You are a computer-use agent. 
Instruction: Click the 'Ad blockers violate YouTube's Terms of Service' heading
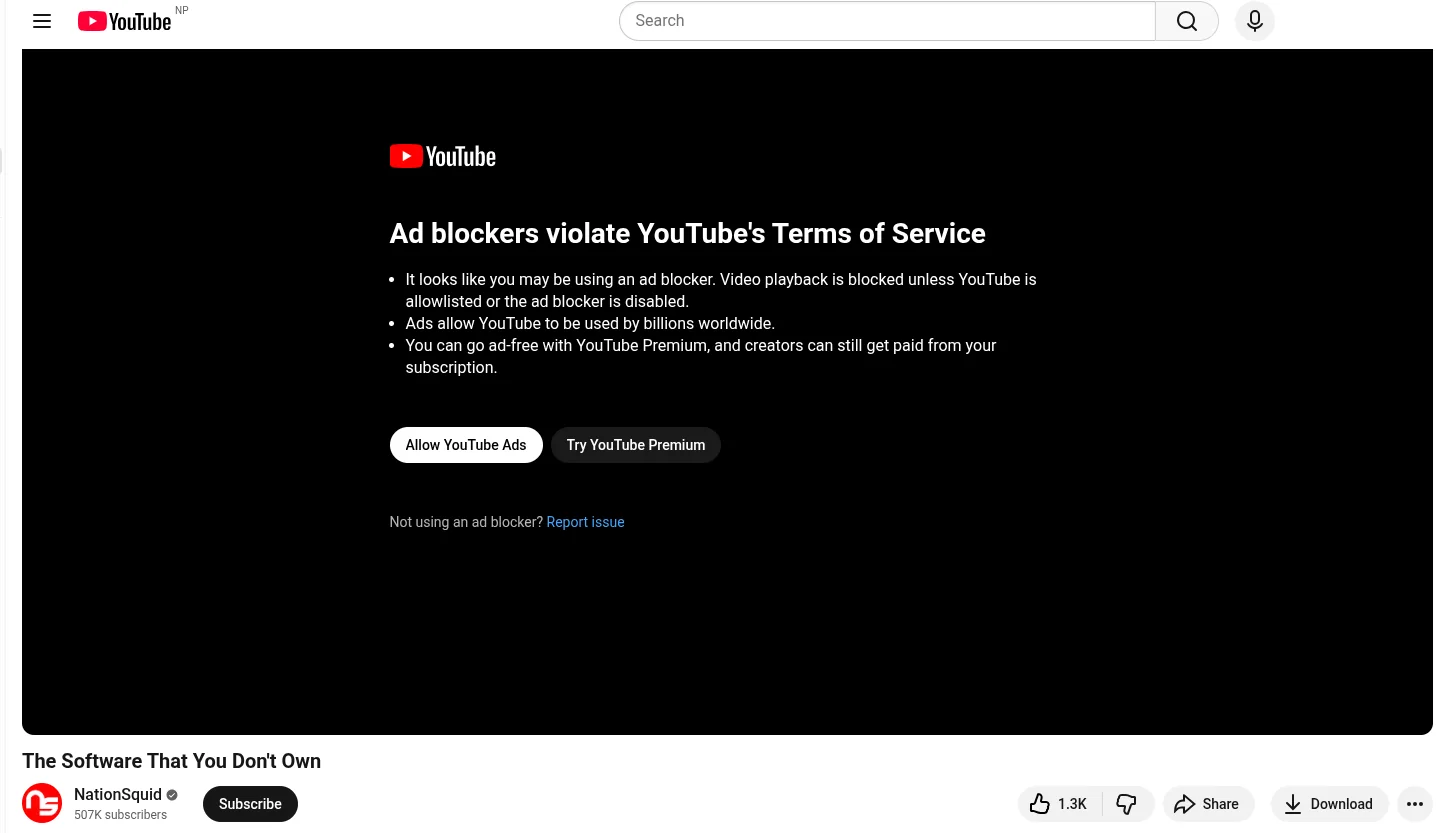coord(688,234)
